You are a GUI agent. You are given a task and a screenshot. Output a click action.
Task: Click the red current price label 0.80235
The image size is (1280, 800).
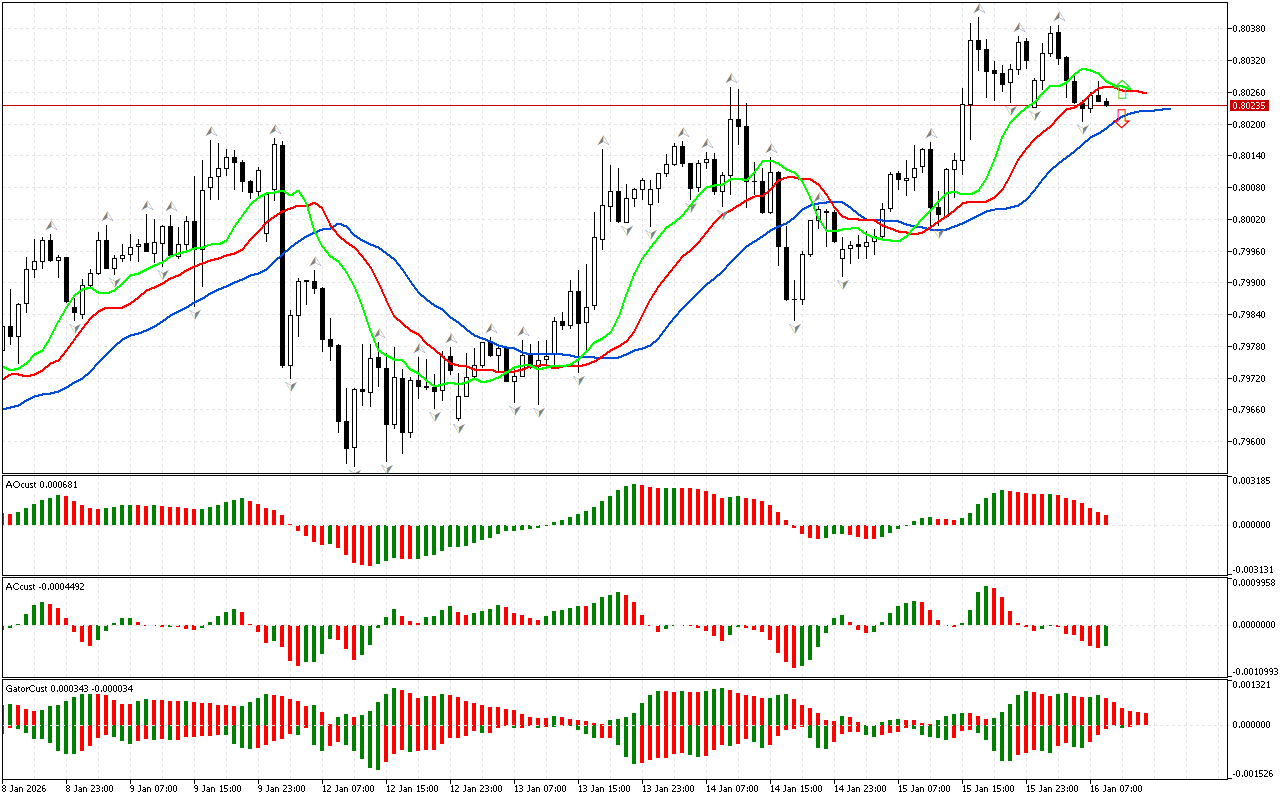1249,105
